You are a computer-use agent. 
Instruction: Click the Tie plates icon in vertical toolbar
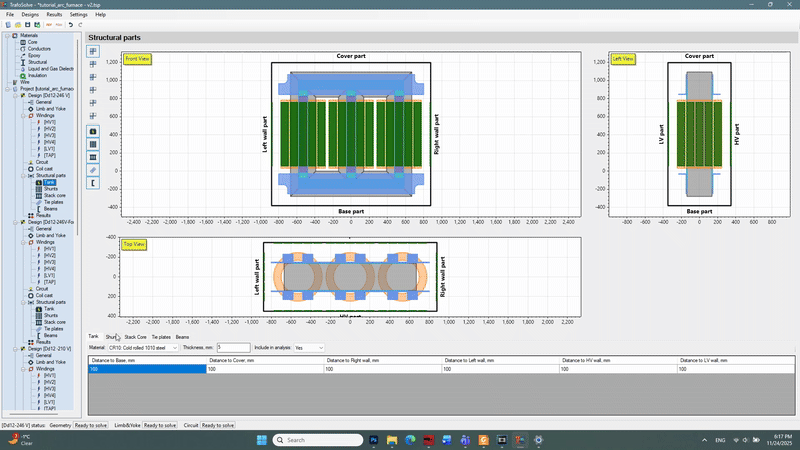(94, 170)
